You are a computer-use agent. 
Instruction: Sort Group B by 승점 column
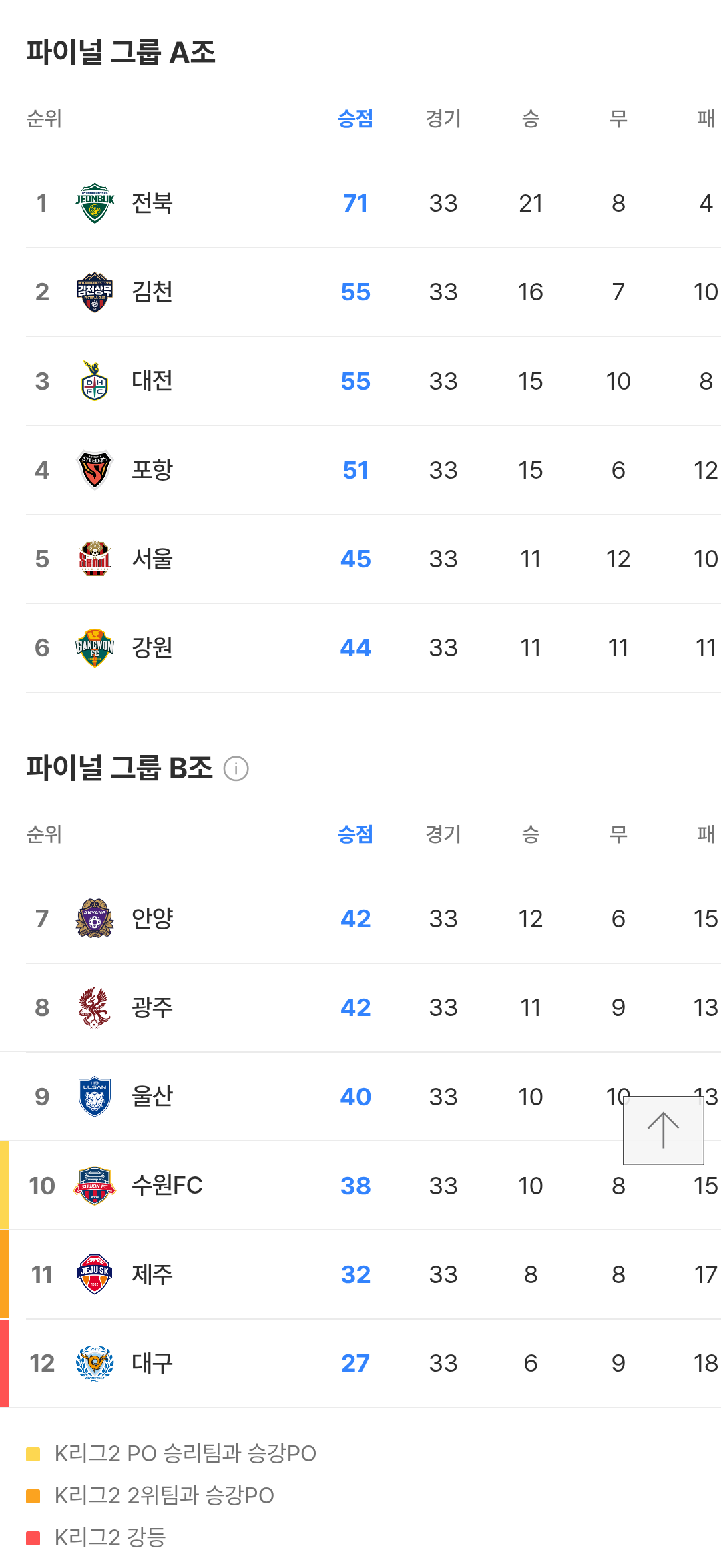(355, 834)
